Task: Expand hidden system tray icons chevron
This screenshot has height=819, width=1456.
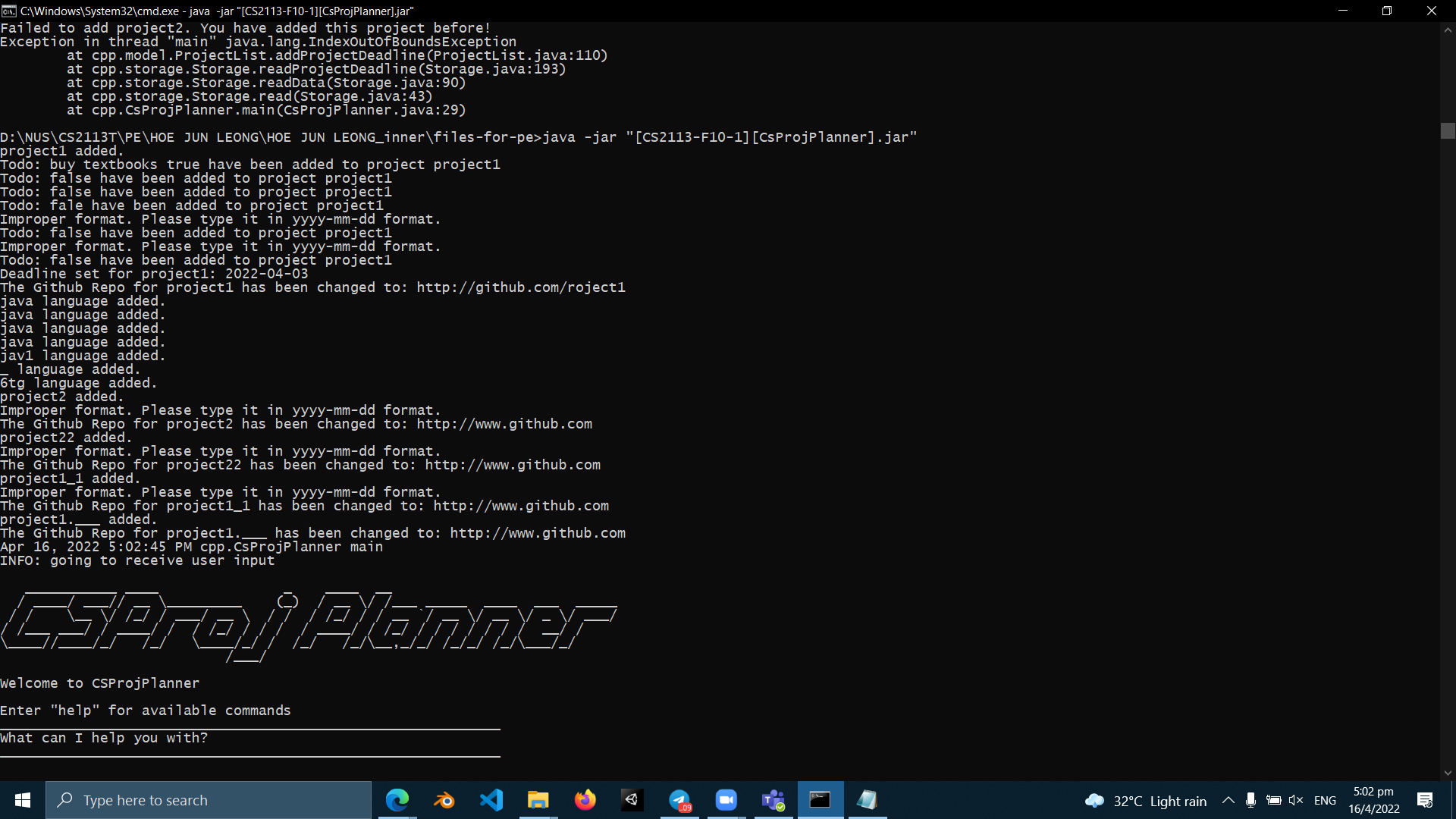Action: pyautogui.click(x=1228, y=800)
